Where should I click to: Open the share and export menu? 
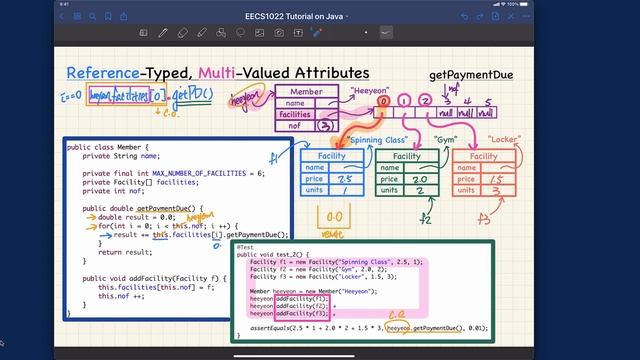tap(124, 16)
